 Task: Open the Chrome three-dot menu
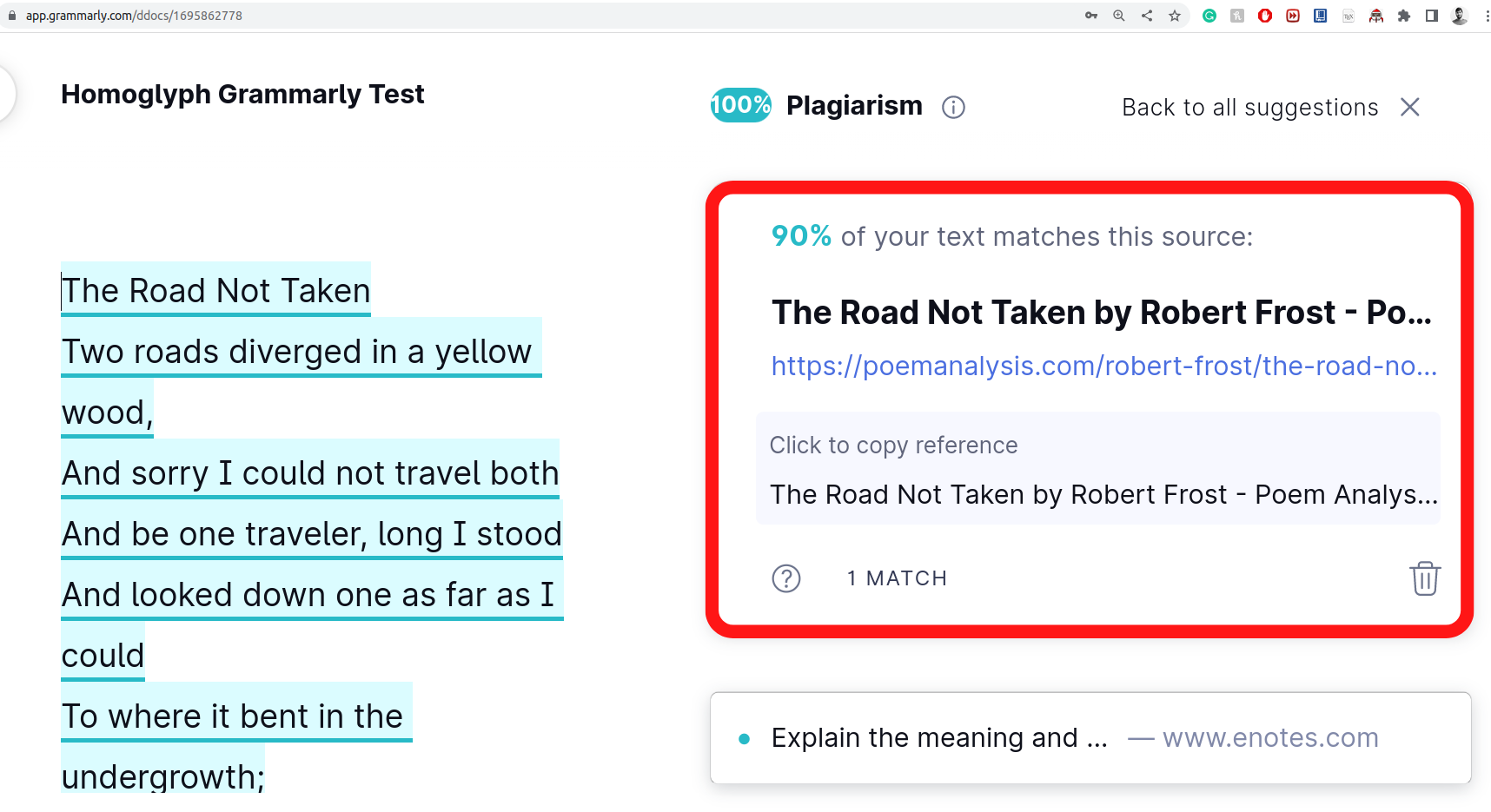pos(1486,16)
